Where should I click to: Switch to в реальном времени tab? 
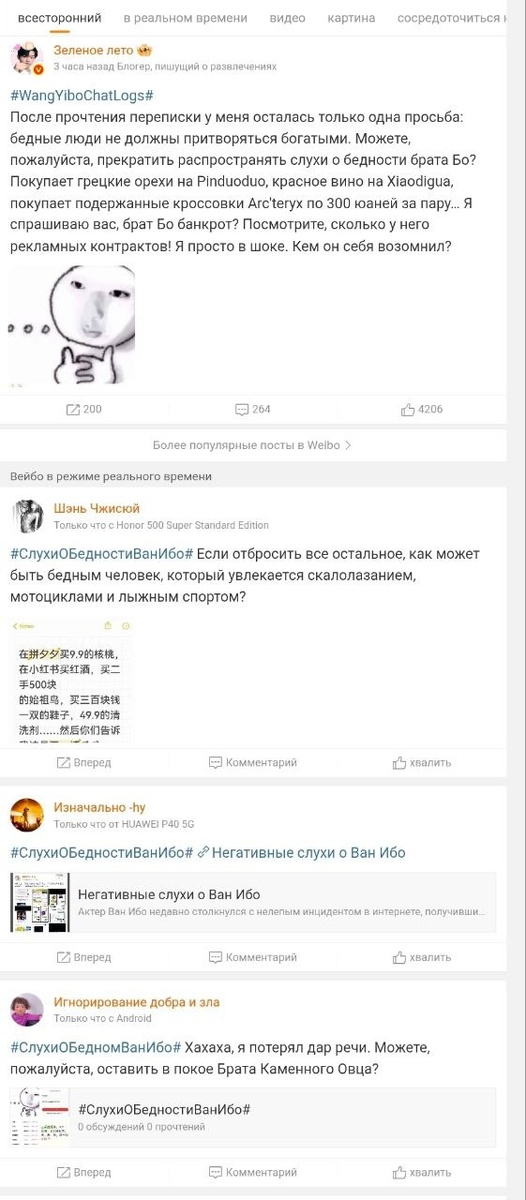pos(185,18)
